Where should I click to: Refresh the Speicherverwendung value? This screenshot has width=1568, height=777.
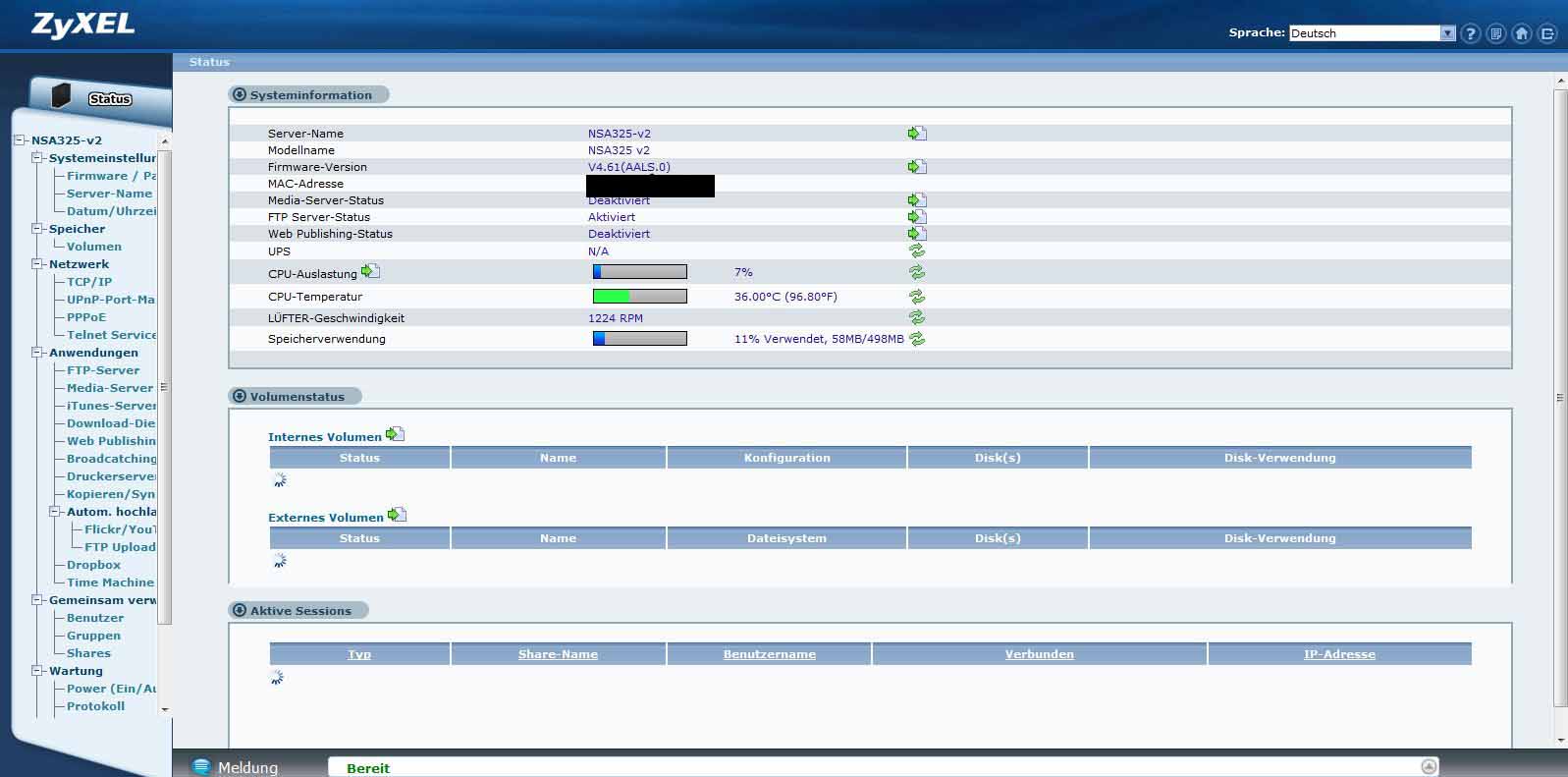[x=917, y=338]
